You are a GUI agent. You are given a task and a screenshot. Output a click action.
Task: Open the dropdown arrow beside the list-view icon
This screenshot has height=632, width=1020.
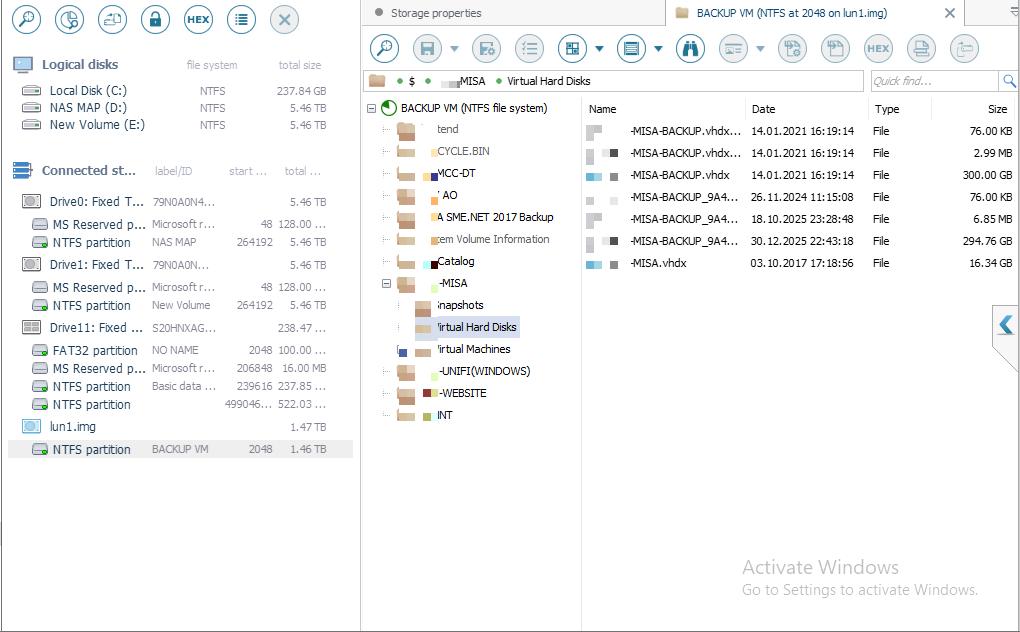(x=658, y=48)
